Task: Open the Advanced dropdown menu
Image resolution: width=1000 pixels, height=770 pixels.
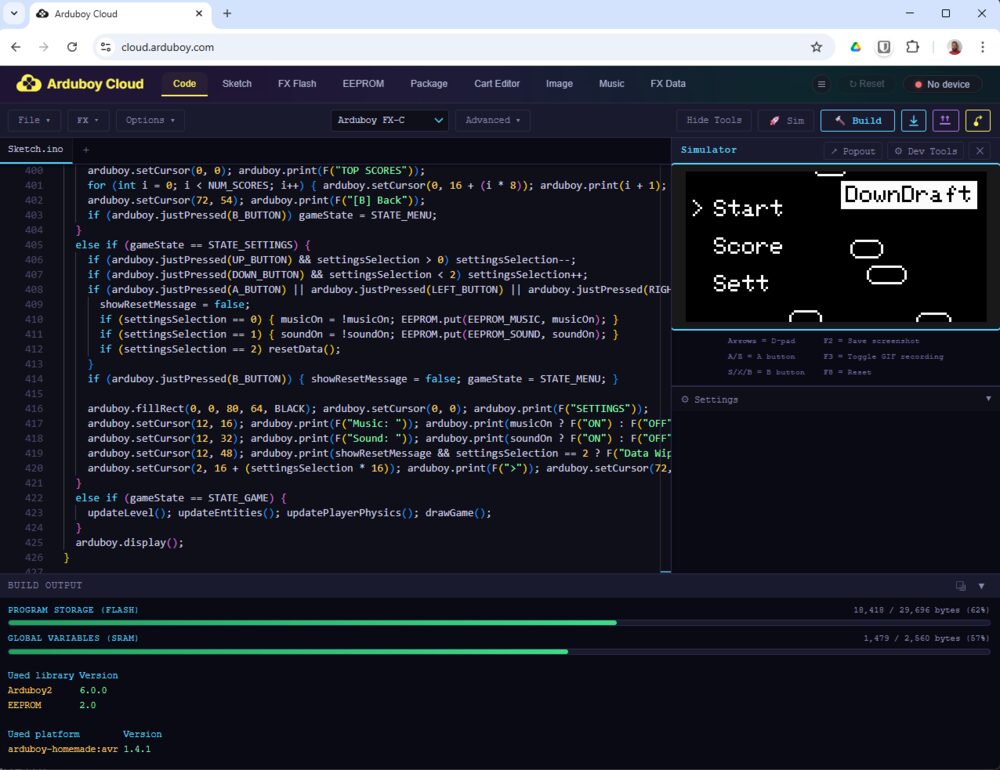Action: click(492, 121)
